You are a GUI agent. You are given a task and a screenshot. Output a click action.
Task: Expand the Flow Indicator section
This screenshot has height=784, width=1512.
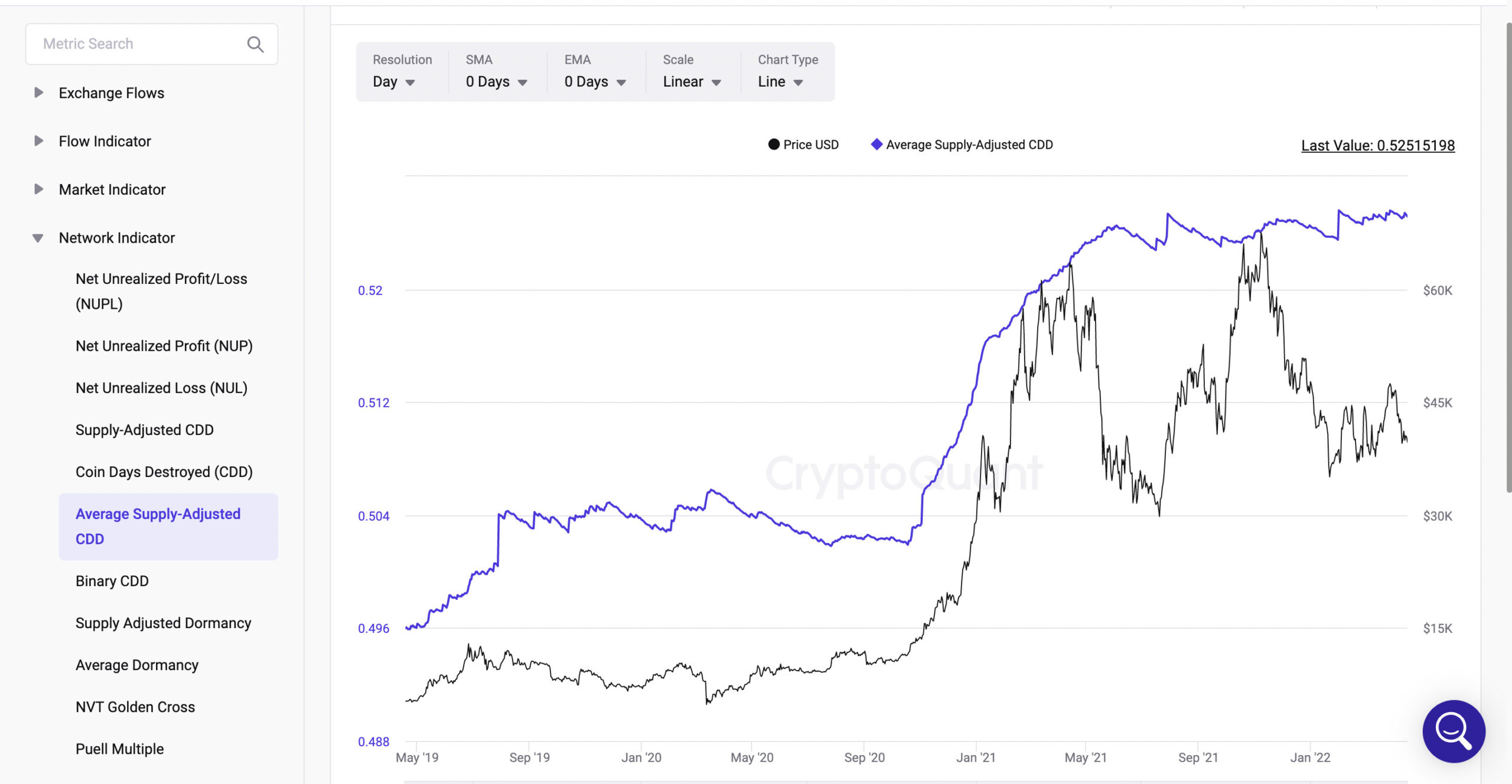coord(38,141)
